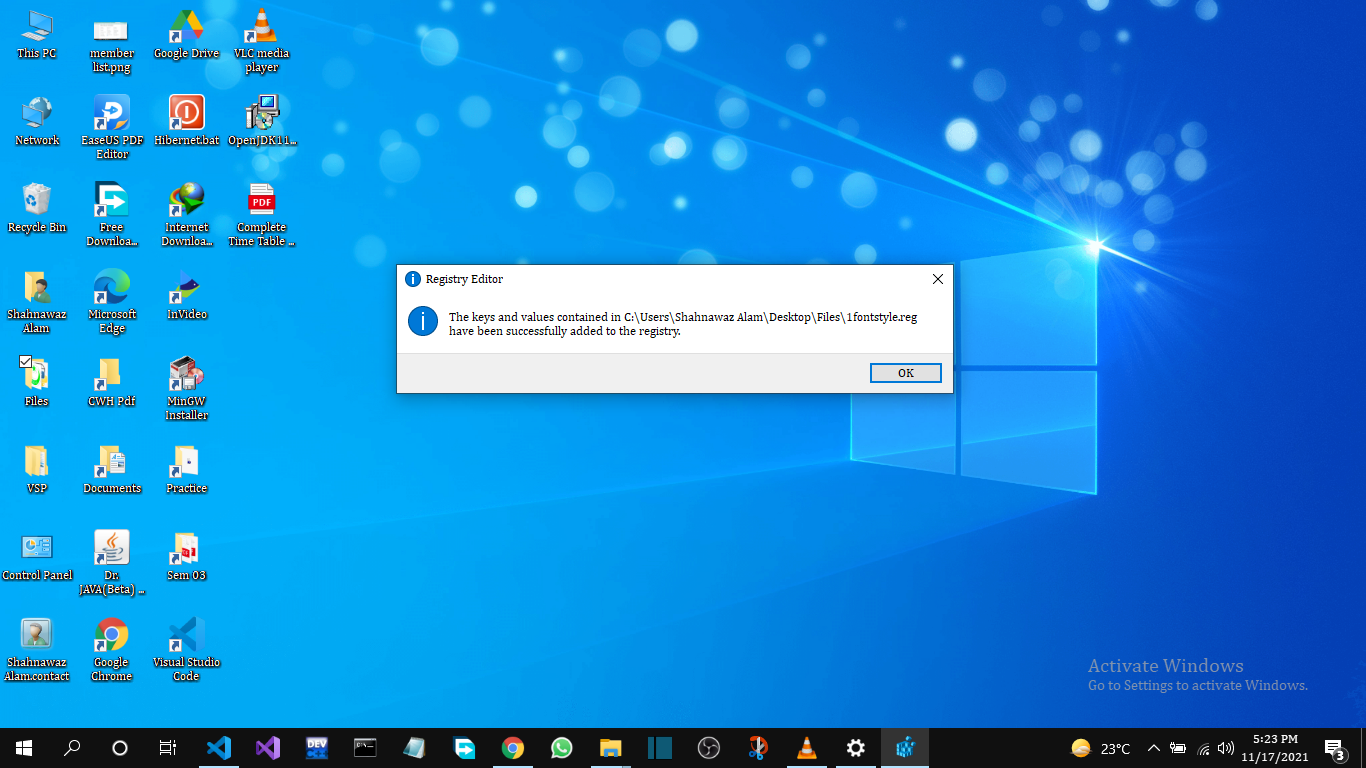Open File Explorer from the taskbar
The width and height of the screenshot is (1366, 768).
pos(610,748)
